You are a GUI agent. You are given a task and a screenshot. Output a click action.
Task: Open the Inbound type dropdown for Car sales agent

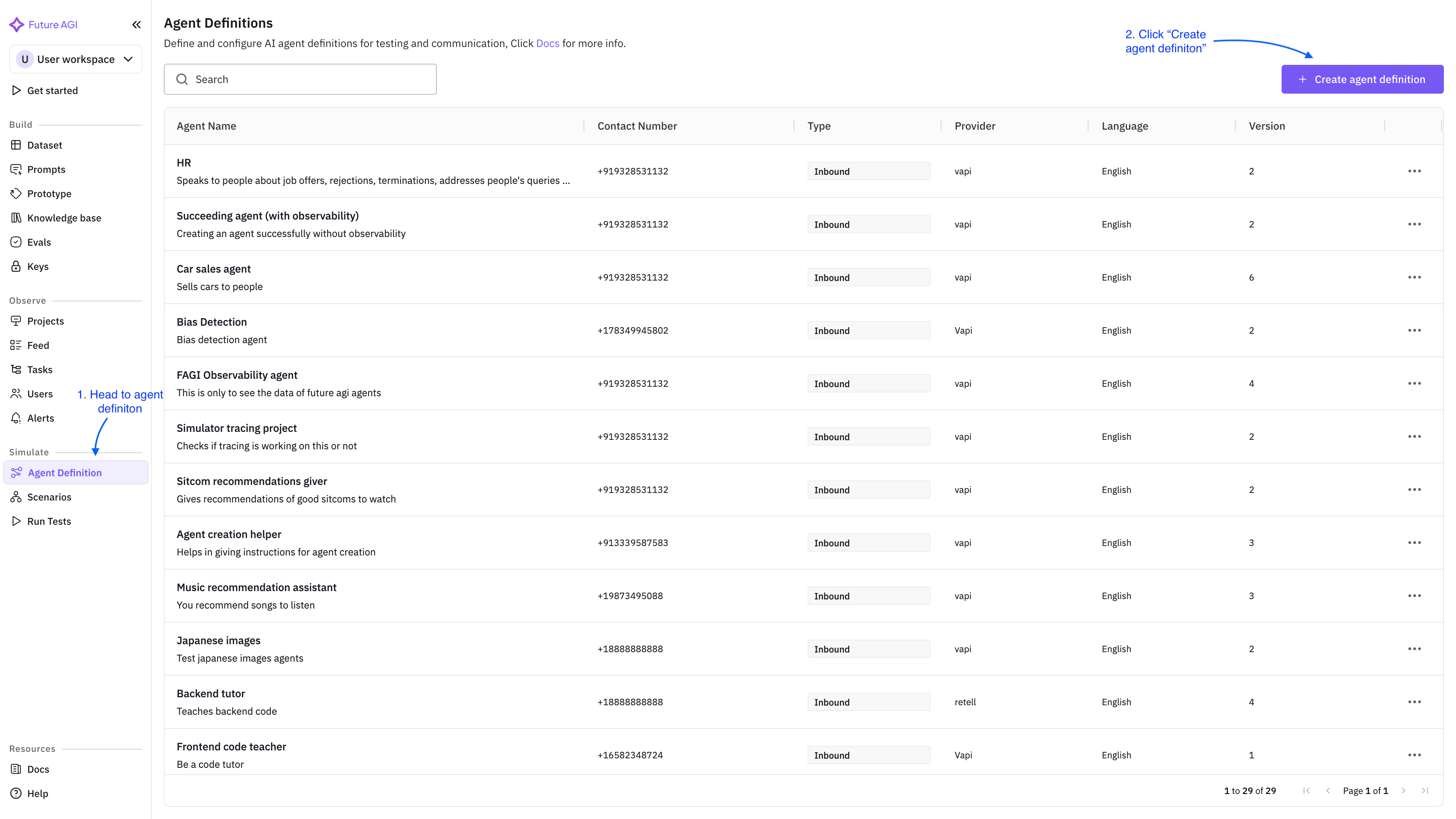pos(869,277)
